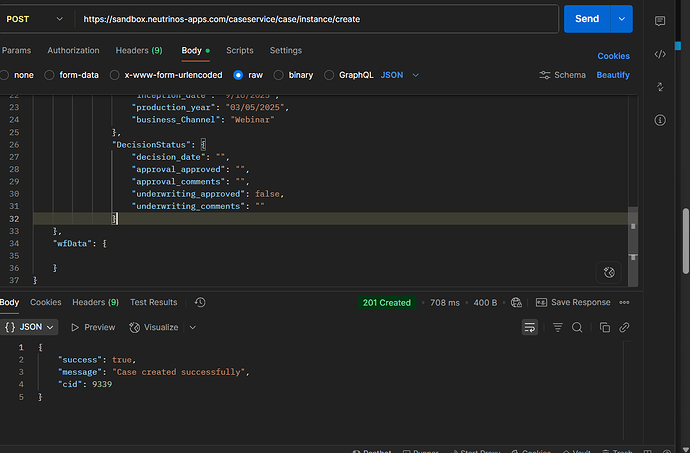Click the request info icon in sidebar
Screen dimensions: 690x453
coord(660,120)
